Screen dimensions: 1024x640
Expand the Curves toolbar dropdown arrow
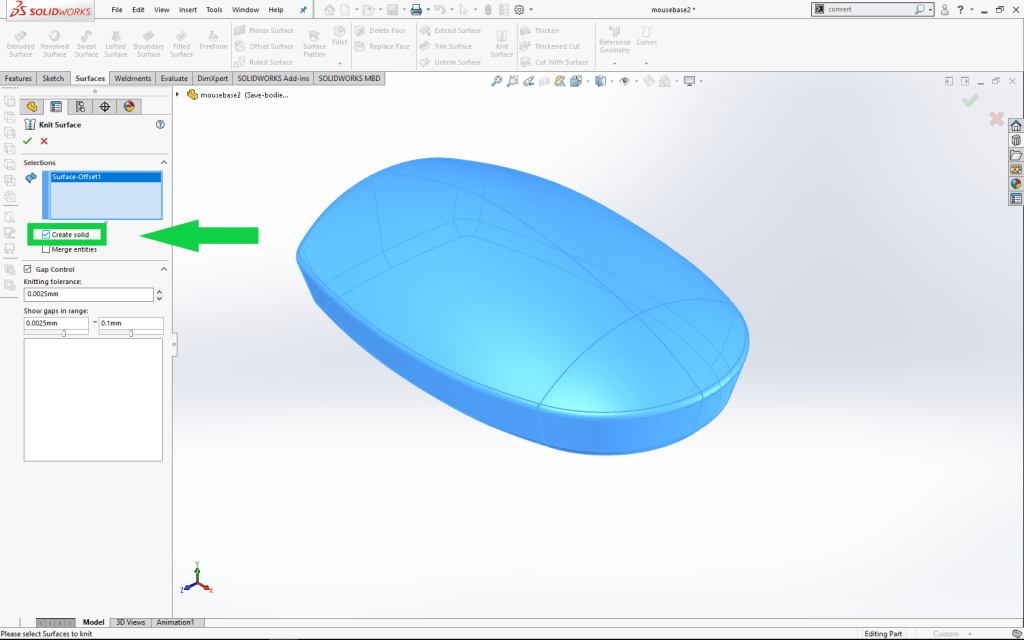pos(646,63)
